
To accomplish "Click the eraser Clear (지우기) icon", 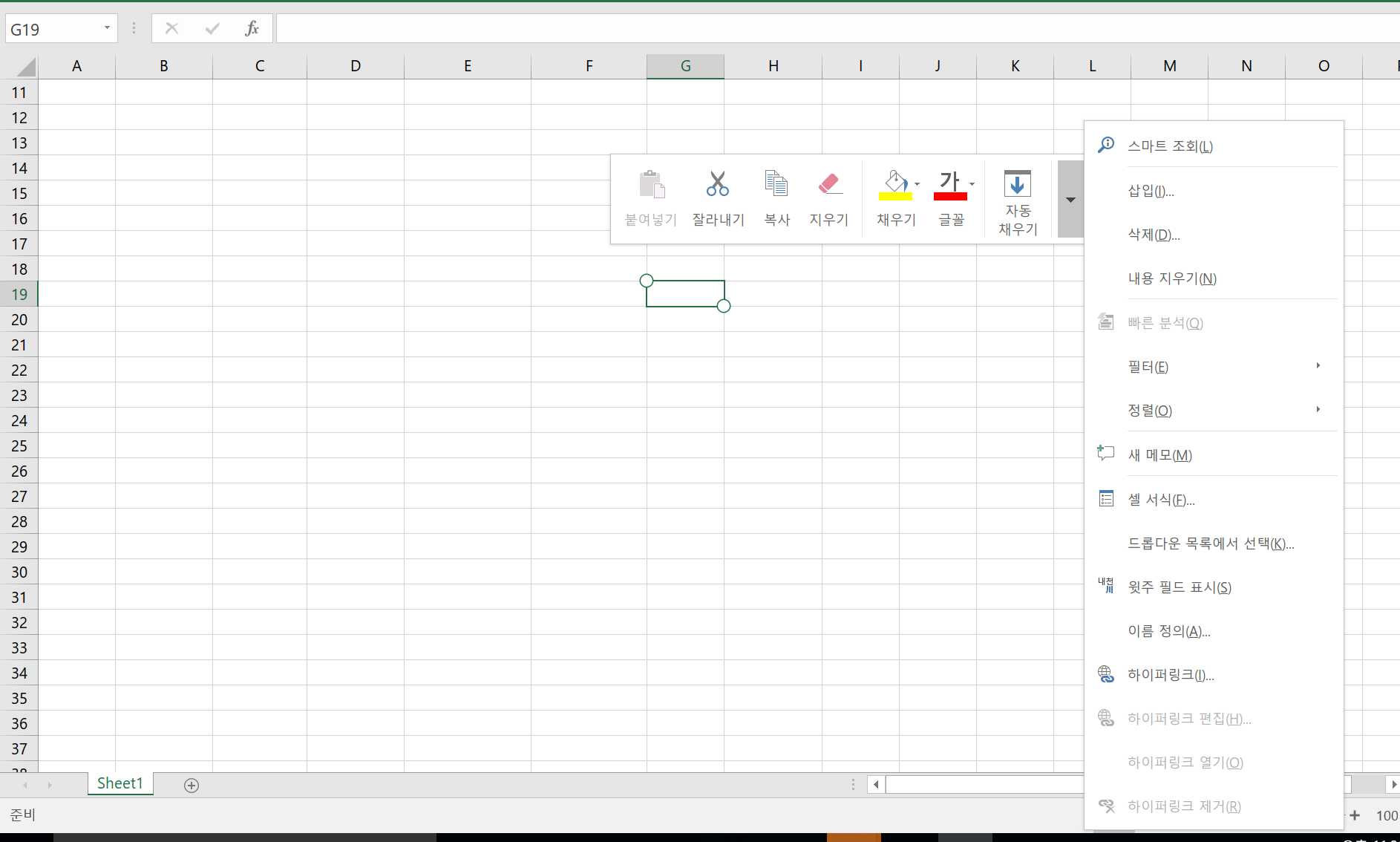I will 828,184.
